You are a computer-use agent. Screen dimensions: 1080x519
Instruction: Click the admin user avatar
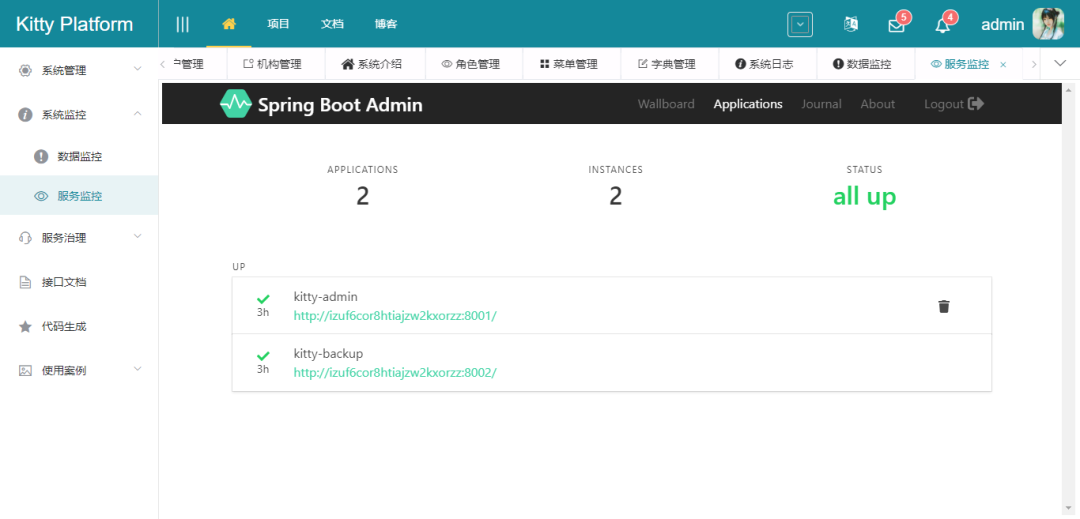point(1048,24)
